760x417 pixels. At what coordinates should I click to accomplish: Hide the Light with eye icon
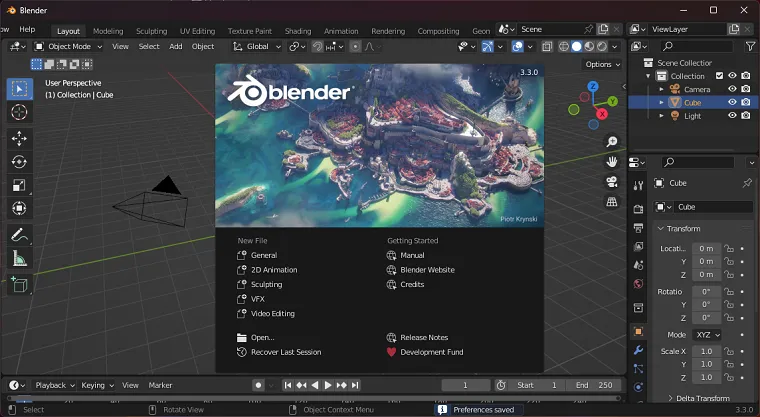(732, 115)
